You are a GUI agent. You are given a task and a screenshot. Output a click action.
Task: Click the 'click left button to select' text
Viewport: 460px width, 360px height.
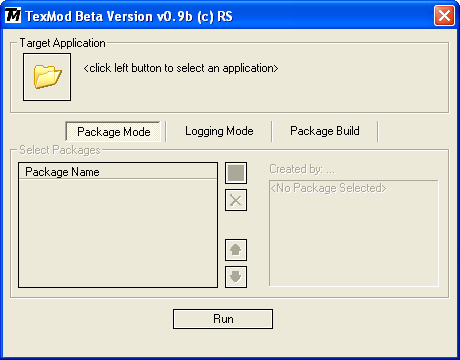click(x=181, y=68)
